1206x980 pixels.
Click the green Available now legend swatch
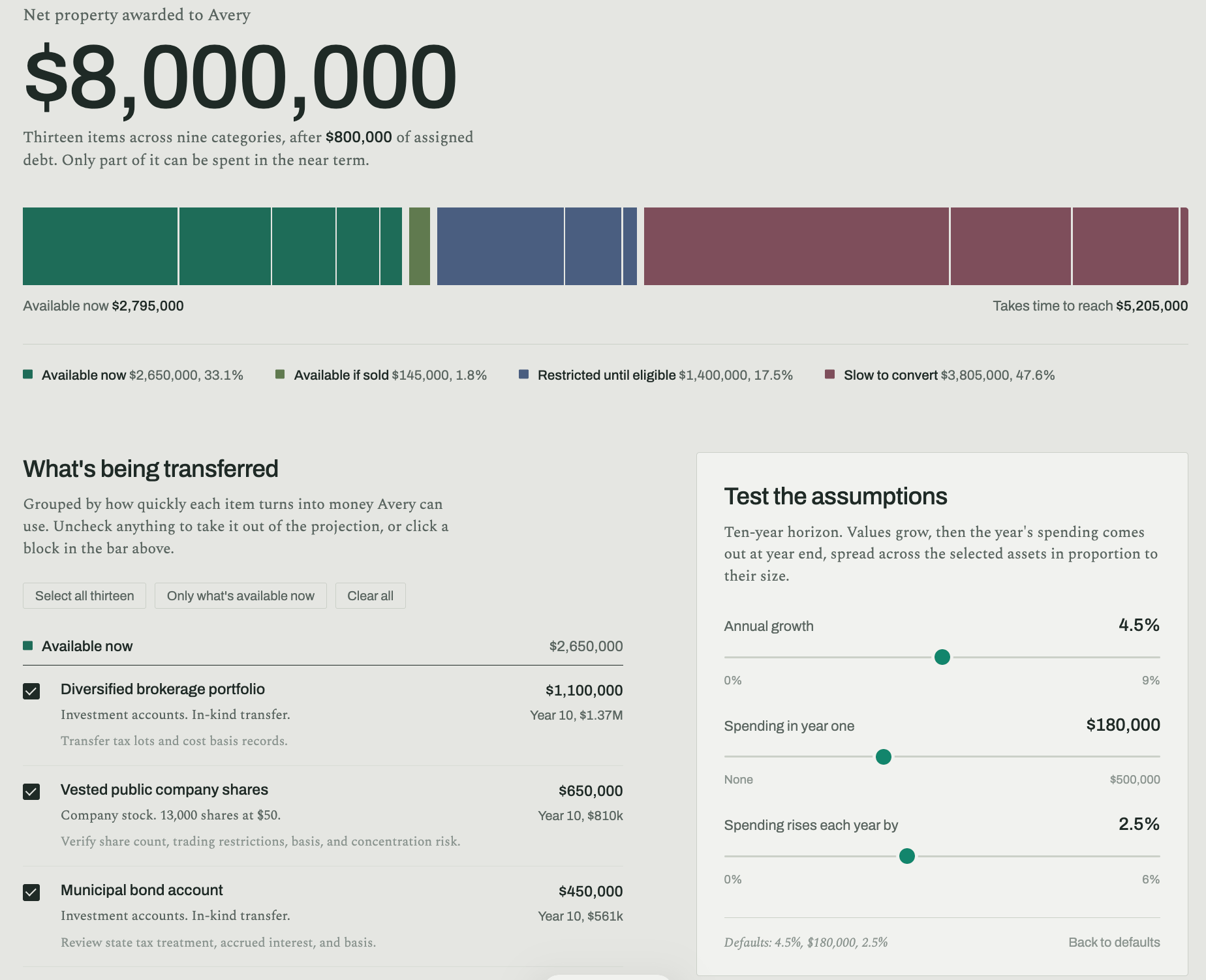tap(27, 375)
